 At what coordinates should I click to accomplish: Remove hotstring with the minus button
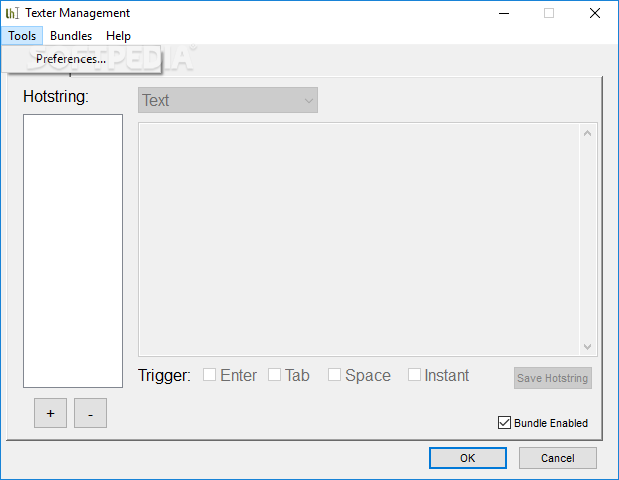(x=90, y=413)
